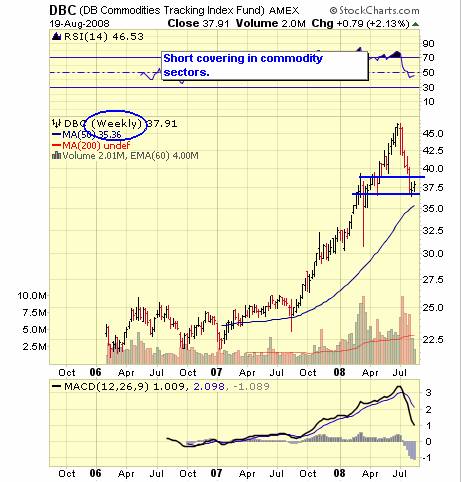Click the 35.0 price axis label

pos(433,209)
